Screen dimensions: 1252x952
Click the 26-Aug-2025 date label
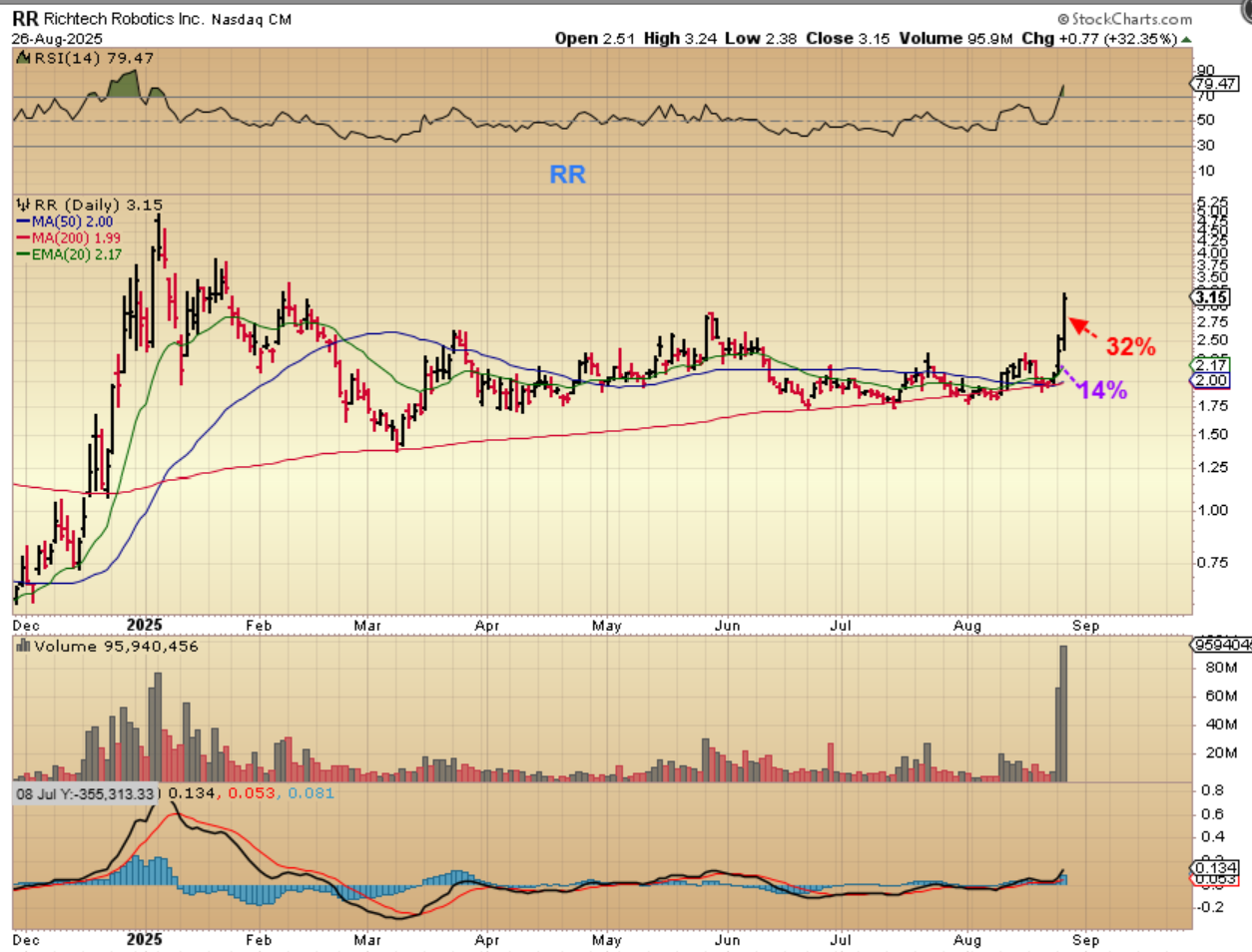(x=57, y=38)
